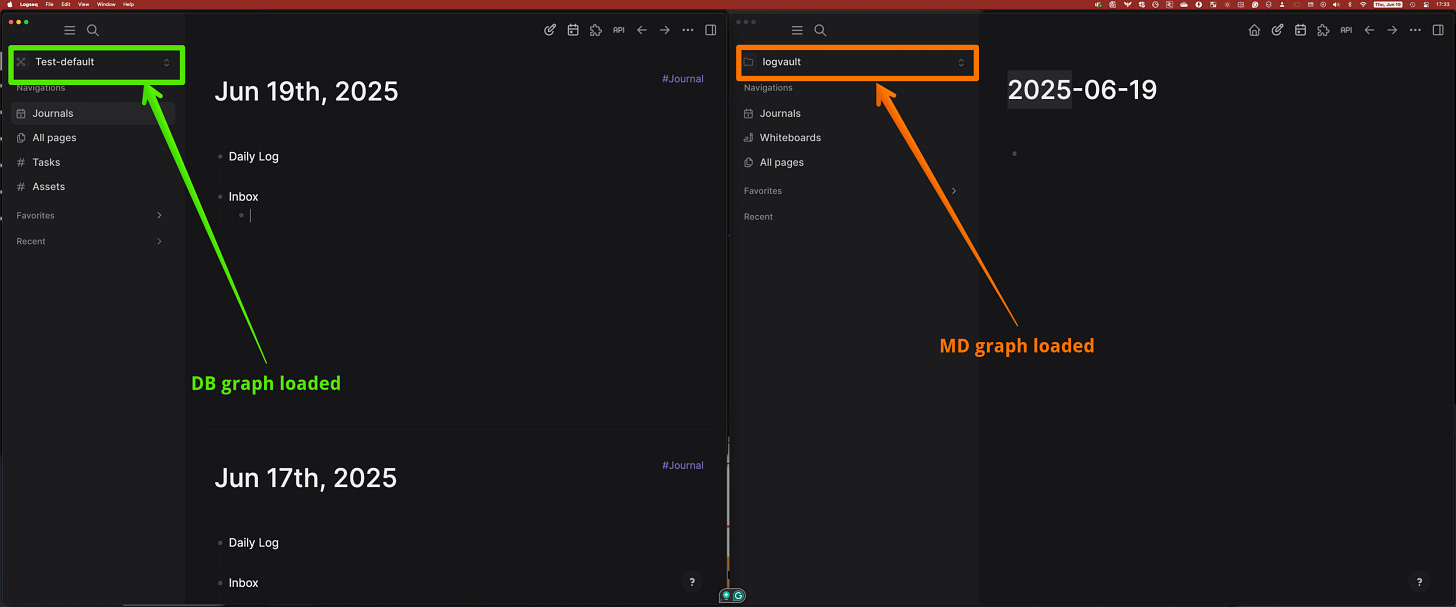Open plugins puzzle icon in Test-default window
This screenshot has height=607, width=1456.
(x=596, y=30)
